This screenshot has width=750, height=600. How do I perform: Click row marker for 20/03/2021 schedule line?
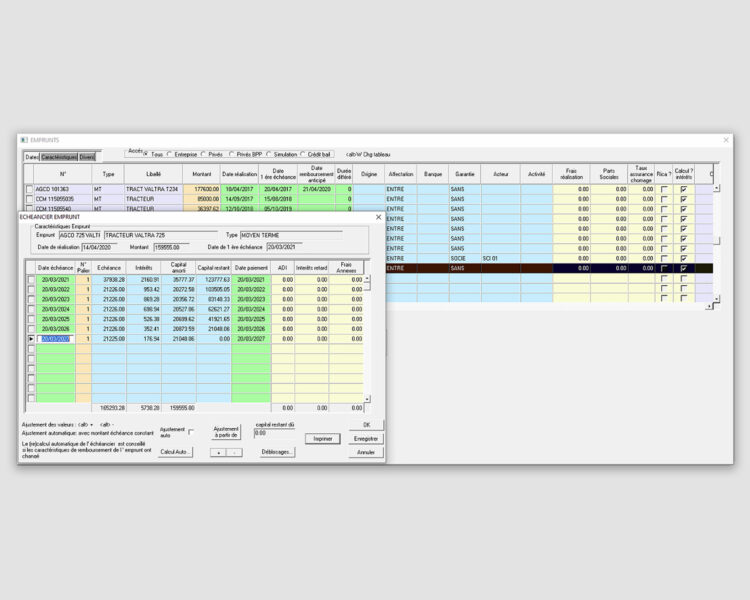30,280
